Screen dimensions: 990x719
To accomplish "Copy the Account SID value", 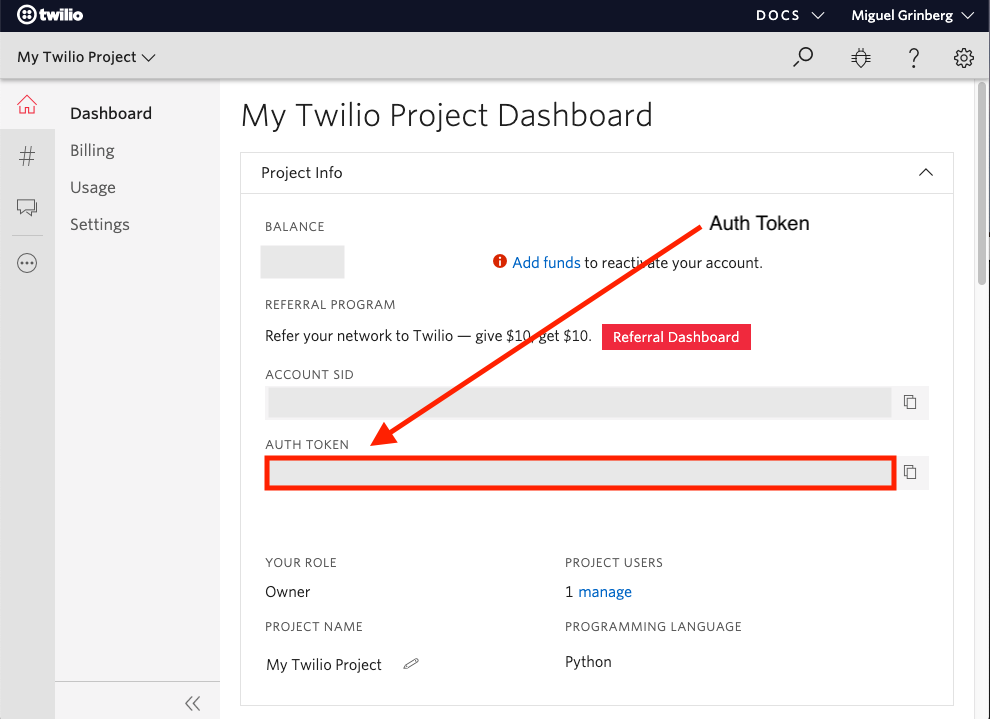I will [910, 402].
